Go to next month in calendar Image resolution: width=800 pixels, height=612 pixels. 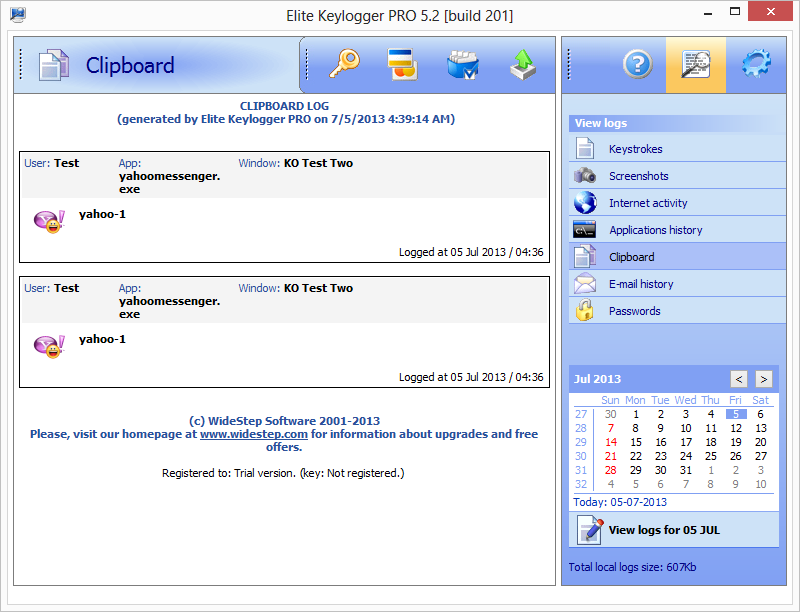click(763, 379)
